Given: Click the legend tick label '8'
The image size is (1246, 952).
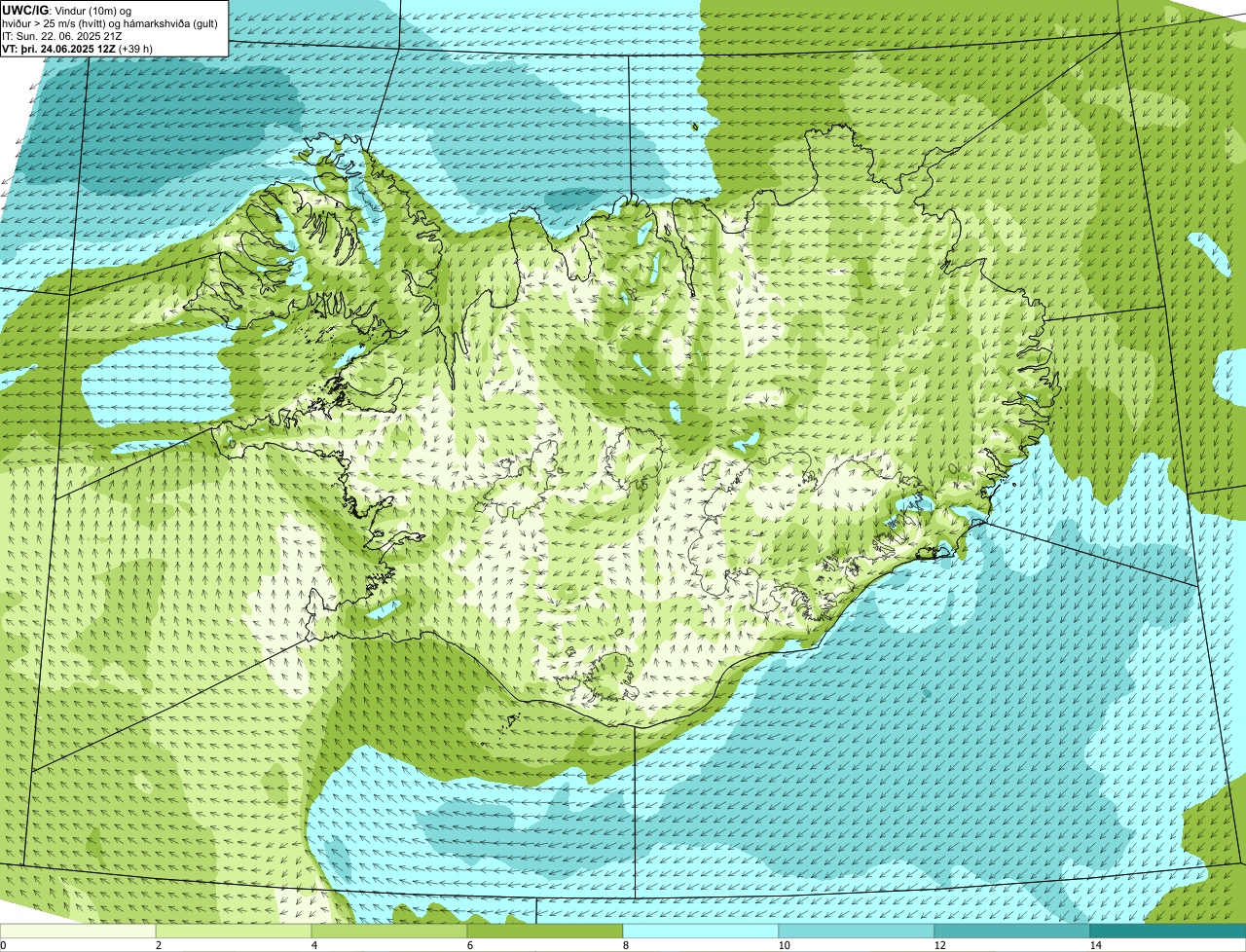Looking at the screenshot, I should 626,945.
